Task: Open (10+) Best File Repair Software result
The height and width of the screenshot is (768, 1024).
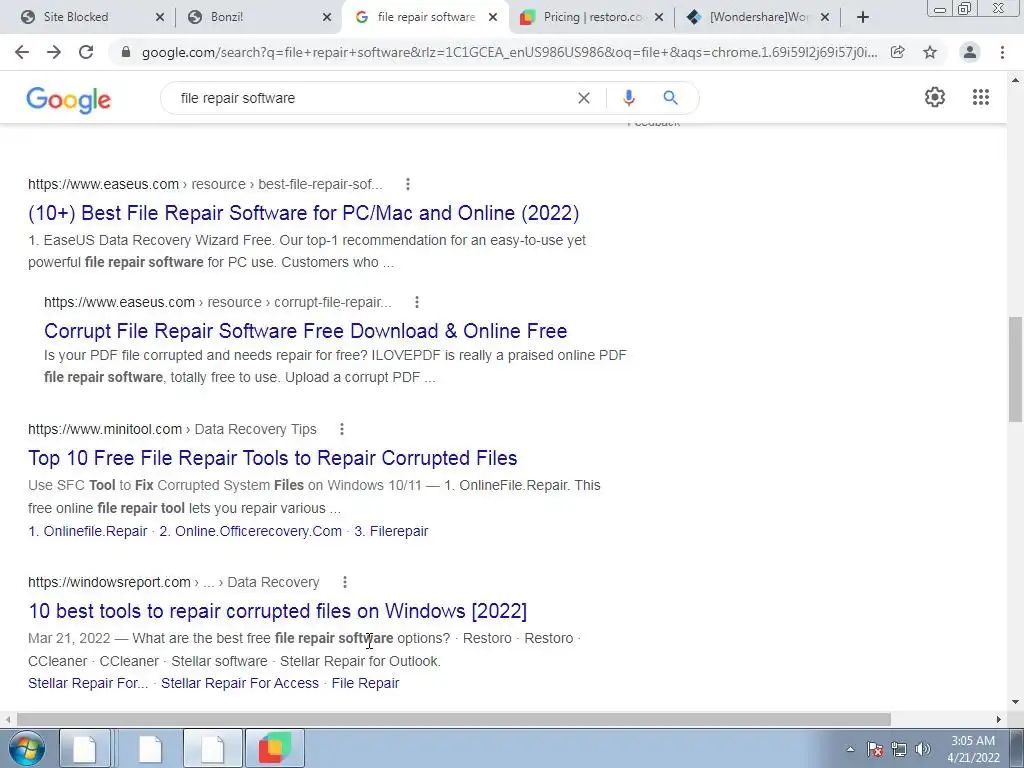Action: click(304, 213)
